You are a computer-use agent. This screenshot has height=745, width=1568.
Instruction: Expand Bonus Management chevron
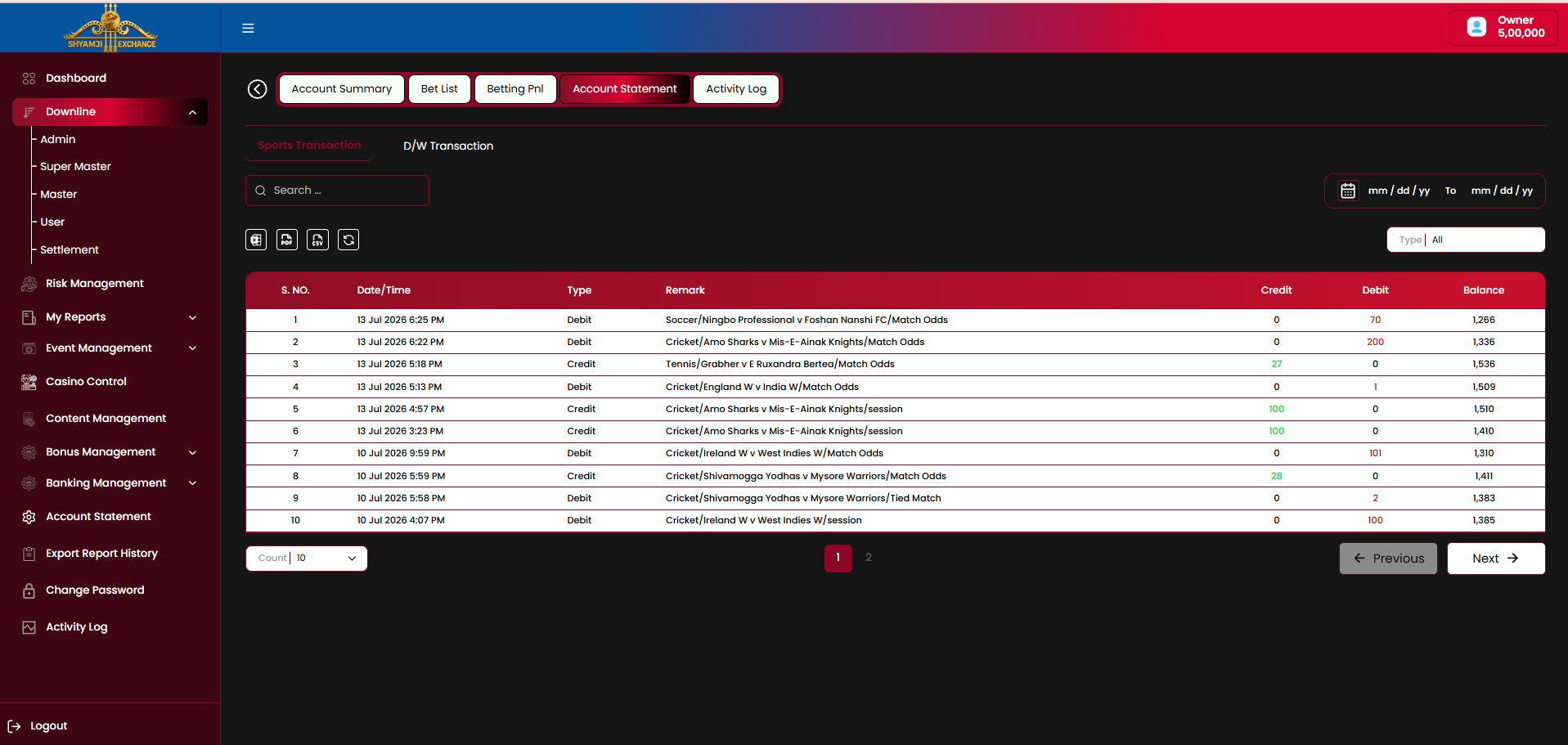point(192,452)
